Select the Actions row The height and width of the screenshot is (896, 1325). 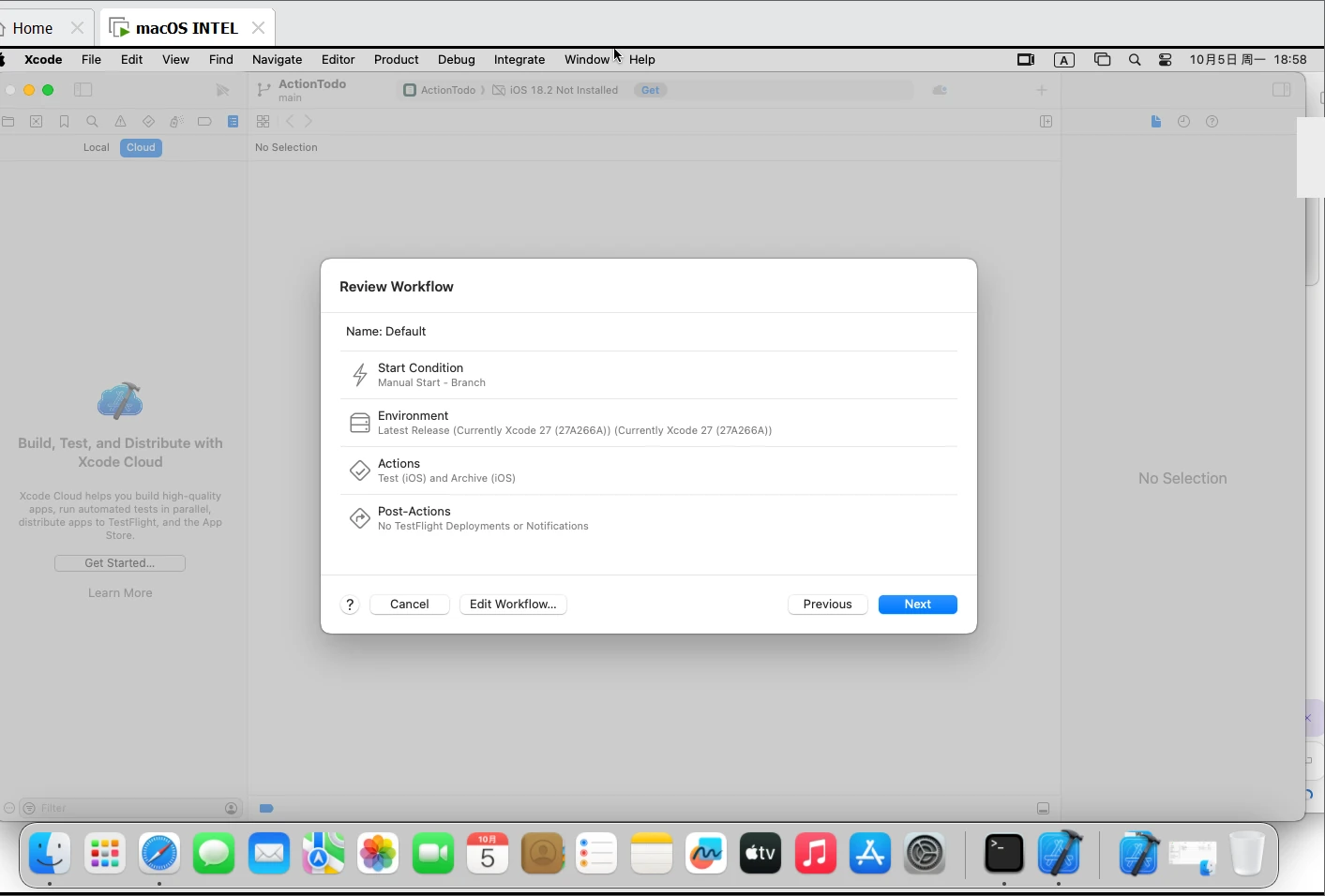[x=649, y=470]
